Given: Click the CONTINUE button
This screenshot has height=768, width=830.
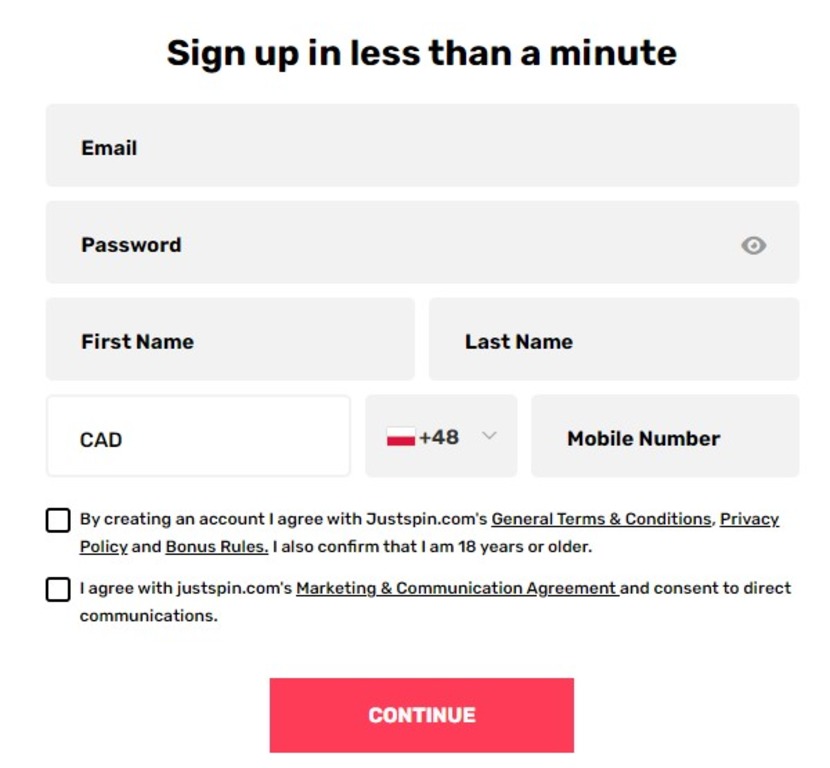Looking at the screenshot, I should (421, 715).
